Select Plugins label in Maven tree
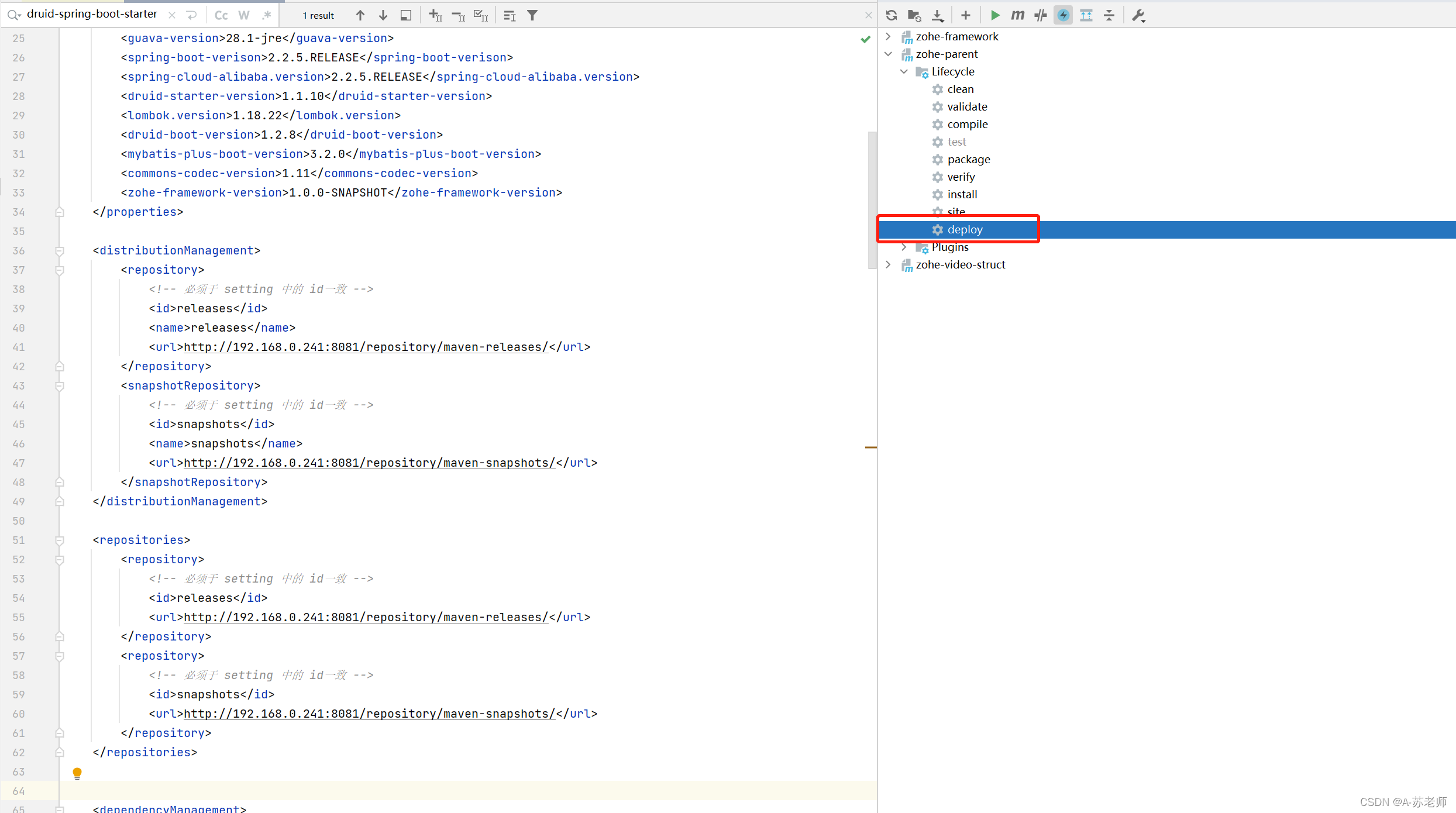Viewport: 1456px width, 813px height. (950, 247)
